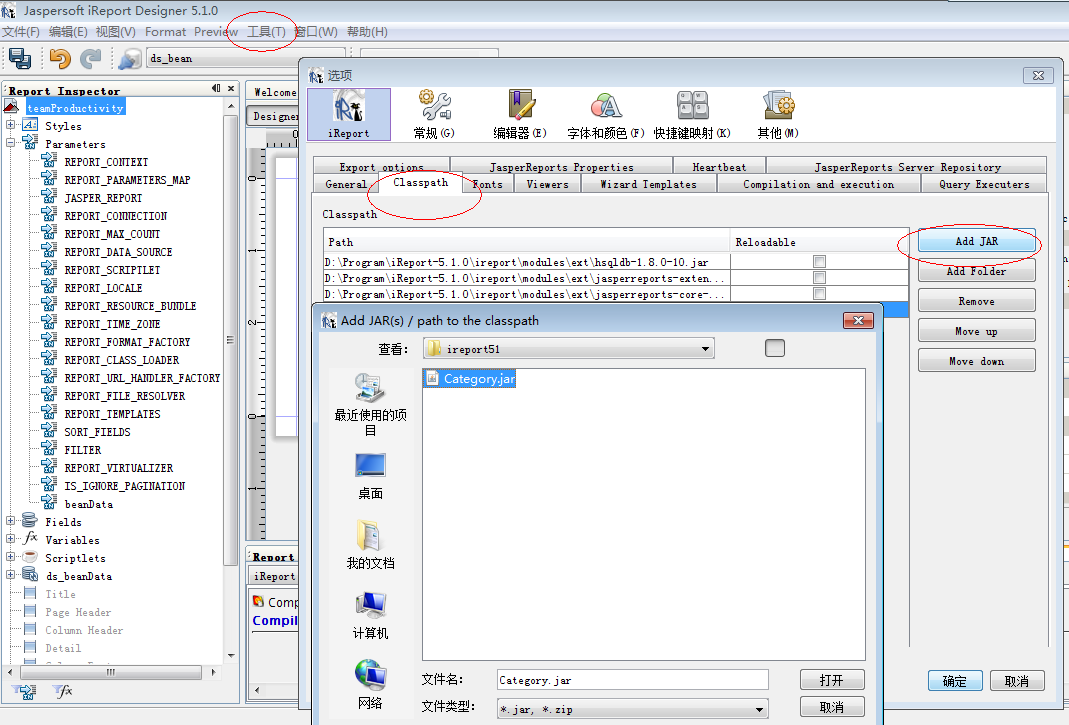1069x725 pixels.
Task: Select the REPORT_CONTEXT parameter
Action: pos(106,162)
